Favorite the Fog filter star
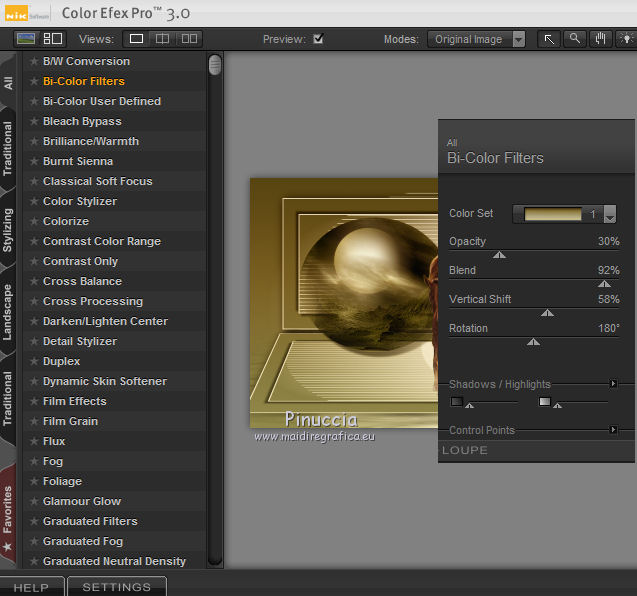Image resolution: width=637 pixels, height=596 pixels. (x=34, y=461)
